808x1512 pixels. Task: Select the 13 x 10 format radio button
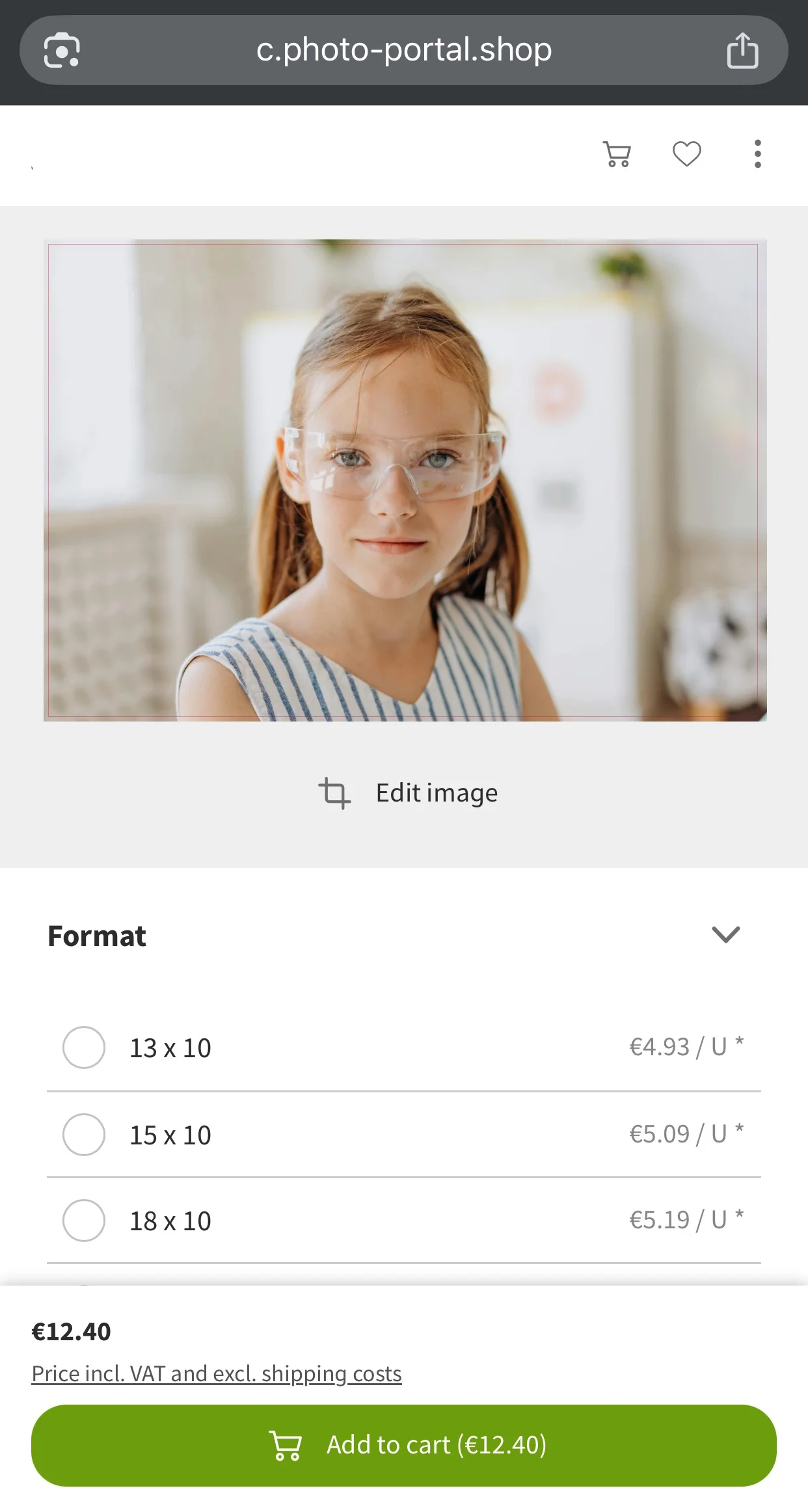tap(84, 1047)
